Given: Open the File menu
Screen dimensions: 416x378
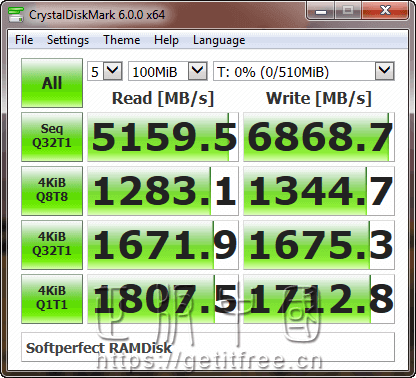Looking at the screenshot, I should point(24,40).
